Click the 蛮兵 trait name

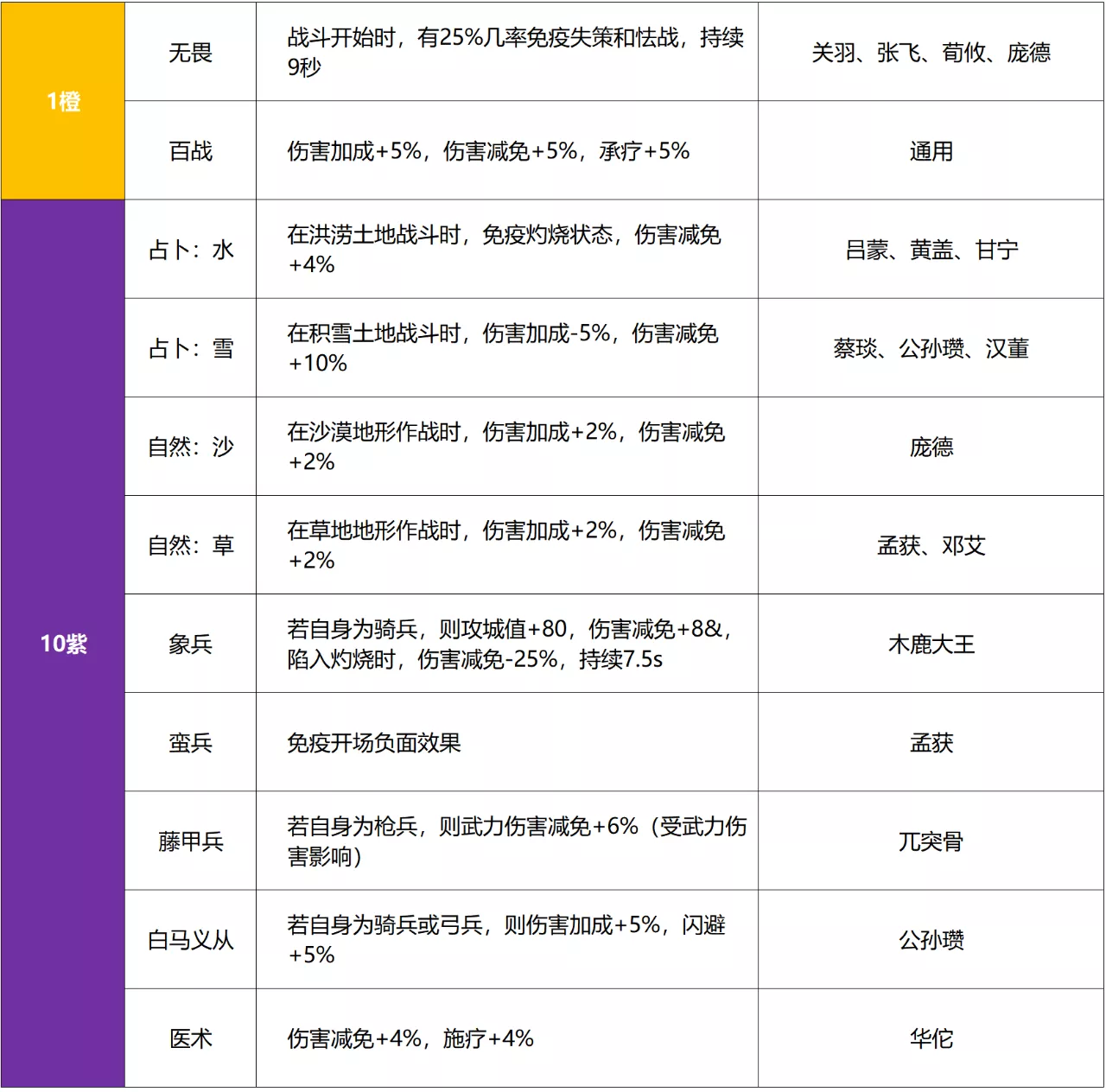coord(192,741)
